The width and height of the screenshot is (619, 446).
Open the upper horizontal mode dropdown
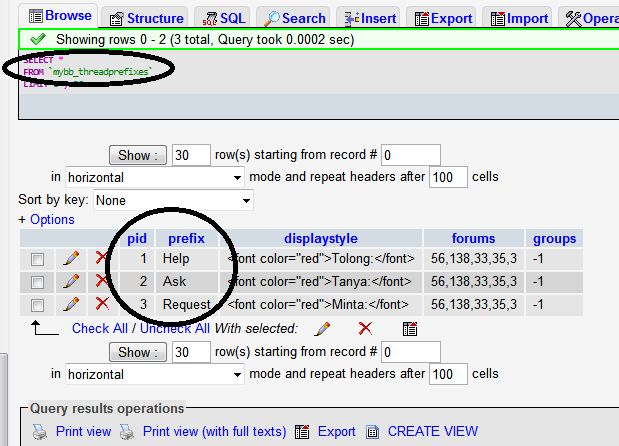[x=155, y=177]
